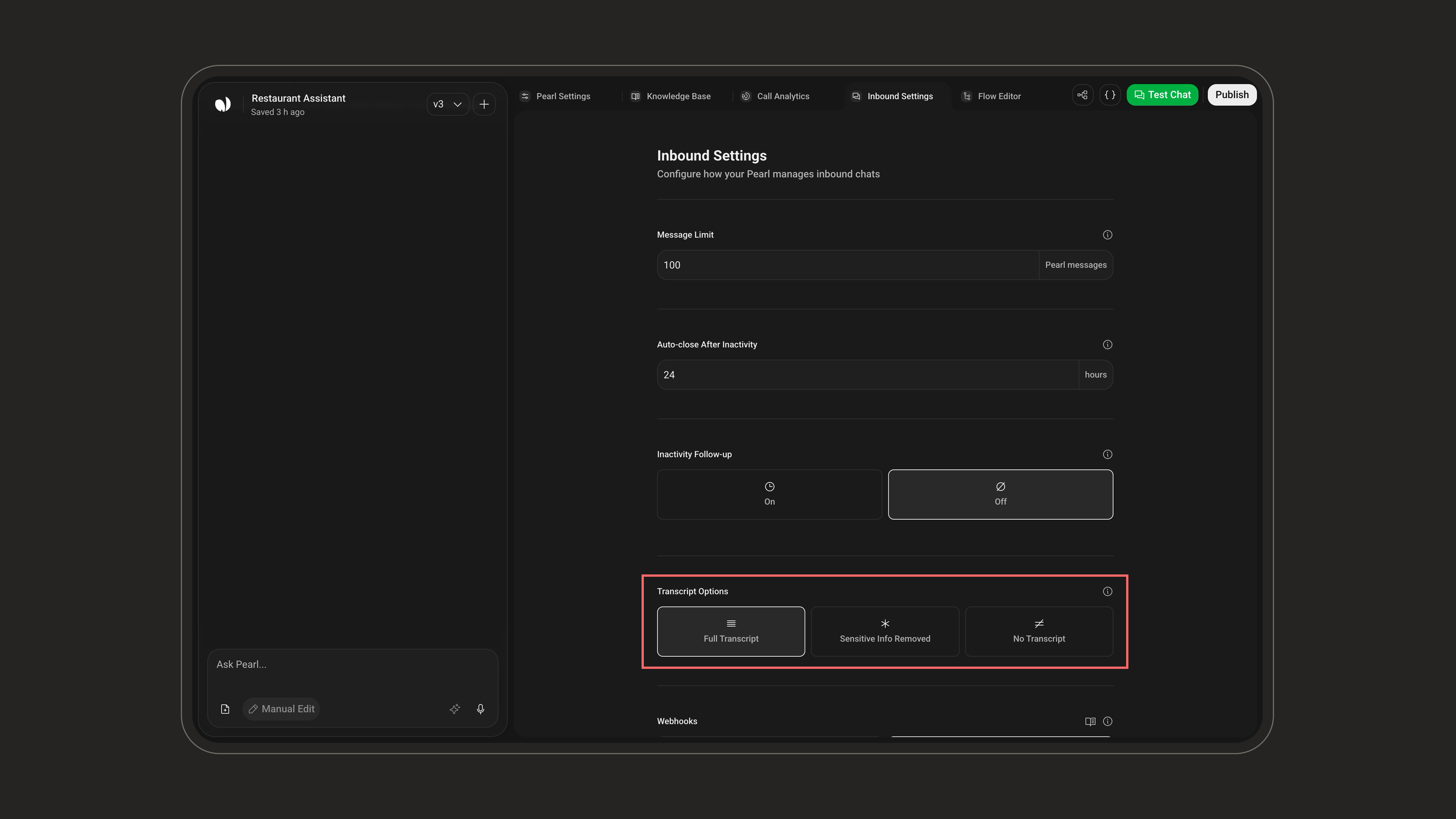
Task: Show info for Transcript Options
Action: tap(1107, 591)
